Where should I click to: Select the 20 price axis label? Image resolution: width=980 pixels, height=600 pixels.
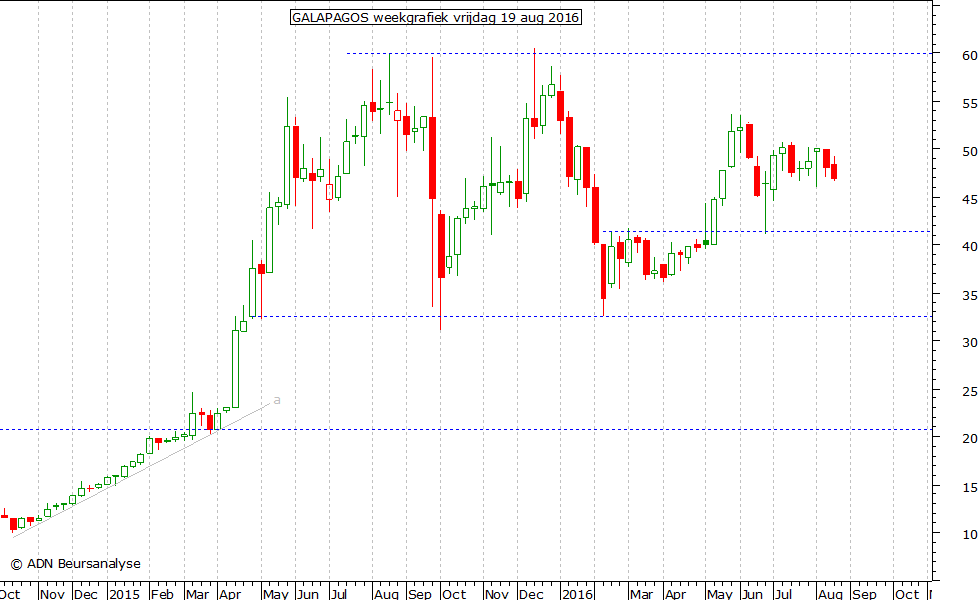(x=969, y=439)
